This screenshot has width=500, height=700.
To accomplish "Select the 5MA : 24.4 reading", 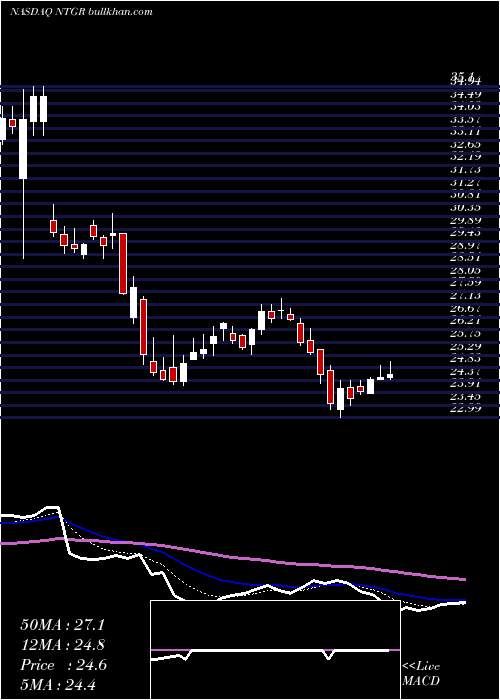I will [59, 684].
